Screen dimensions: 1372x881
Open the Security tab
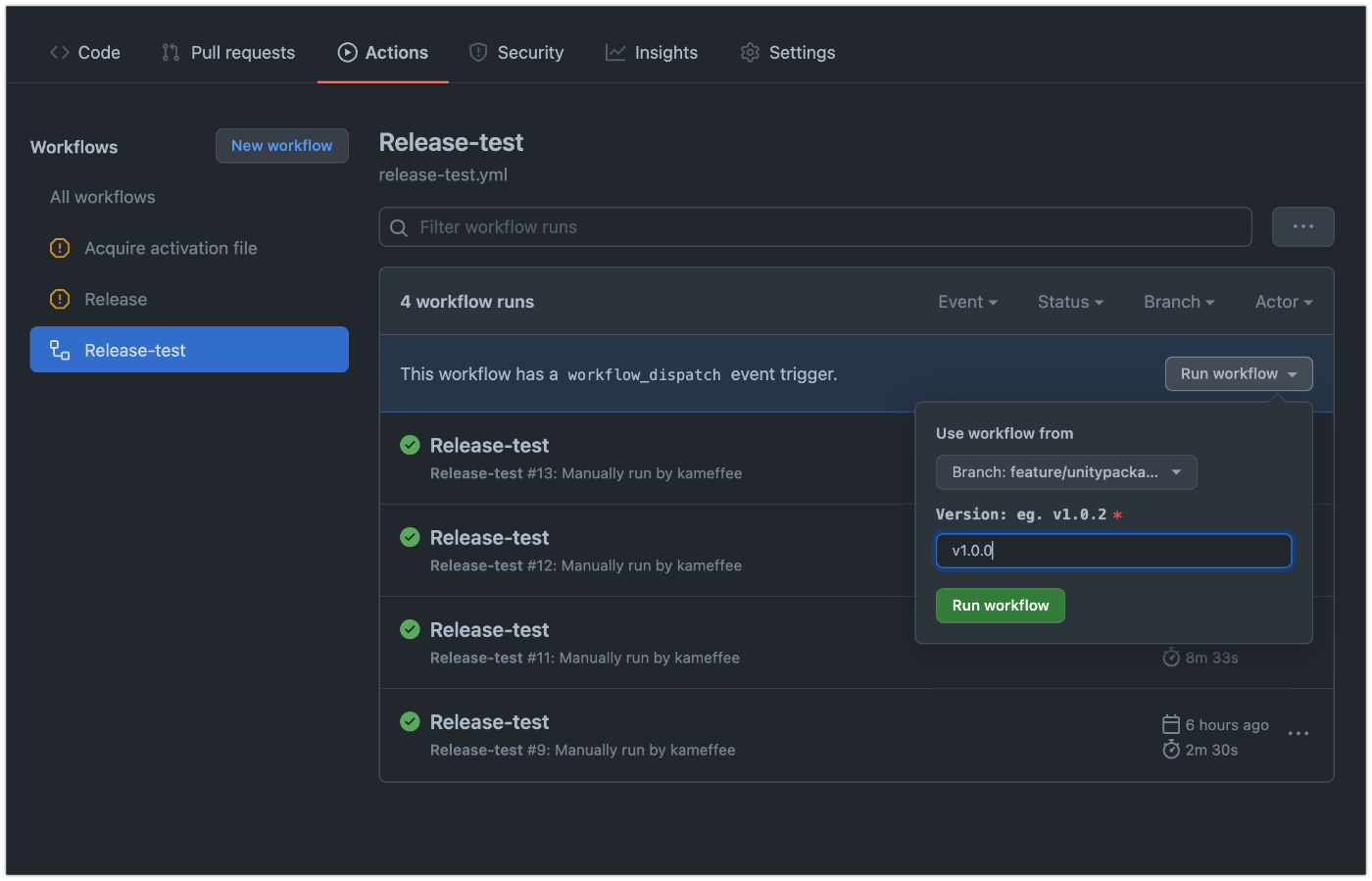[516, 53]
